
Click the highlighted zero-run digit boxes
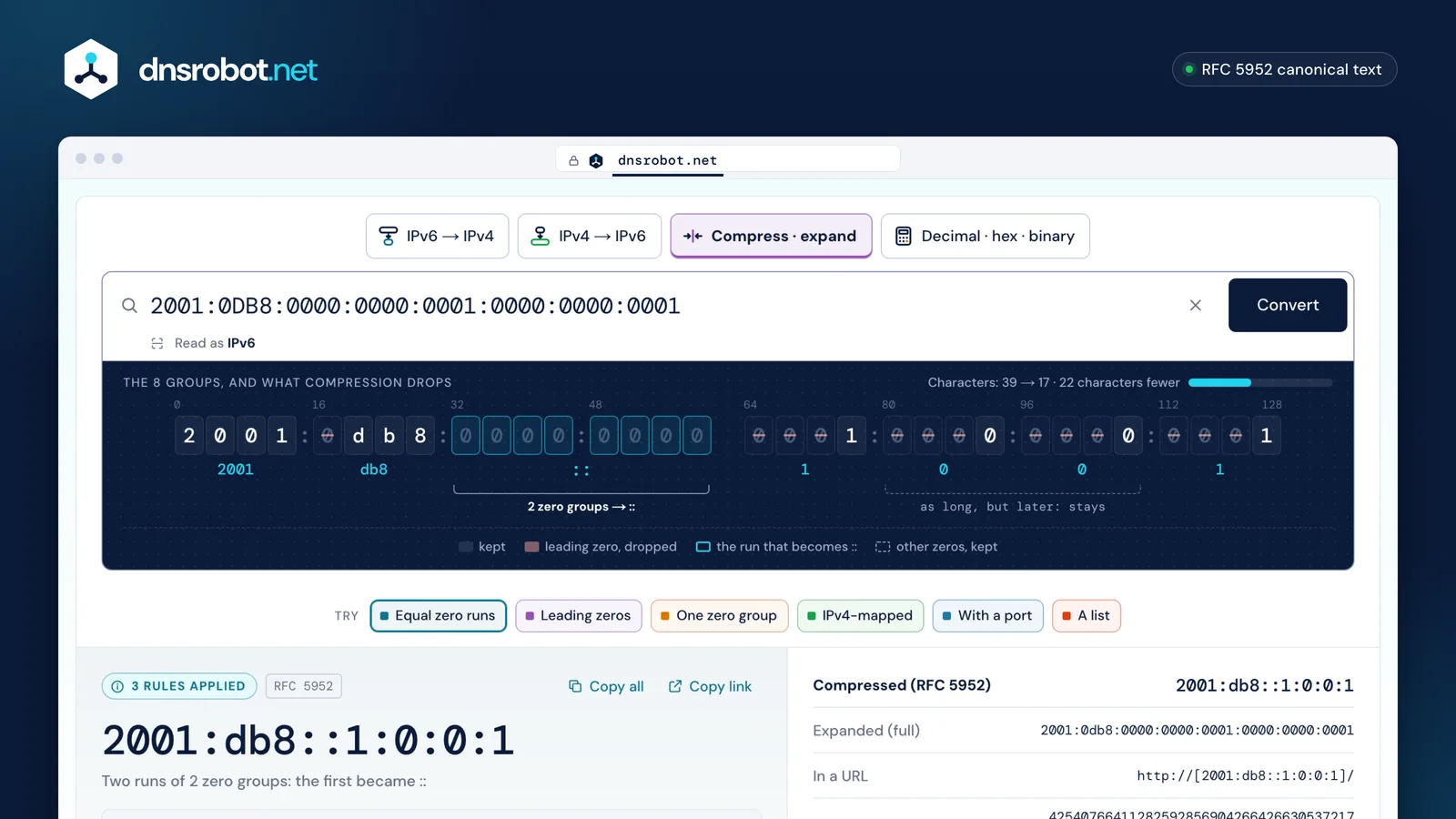click(581, 435)
